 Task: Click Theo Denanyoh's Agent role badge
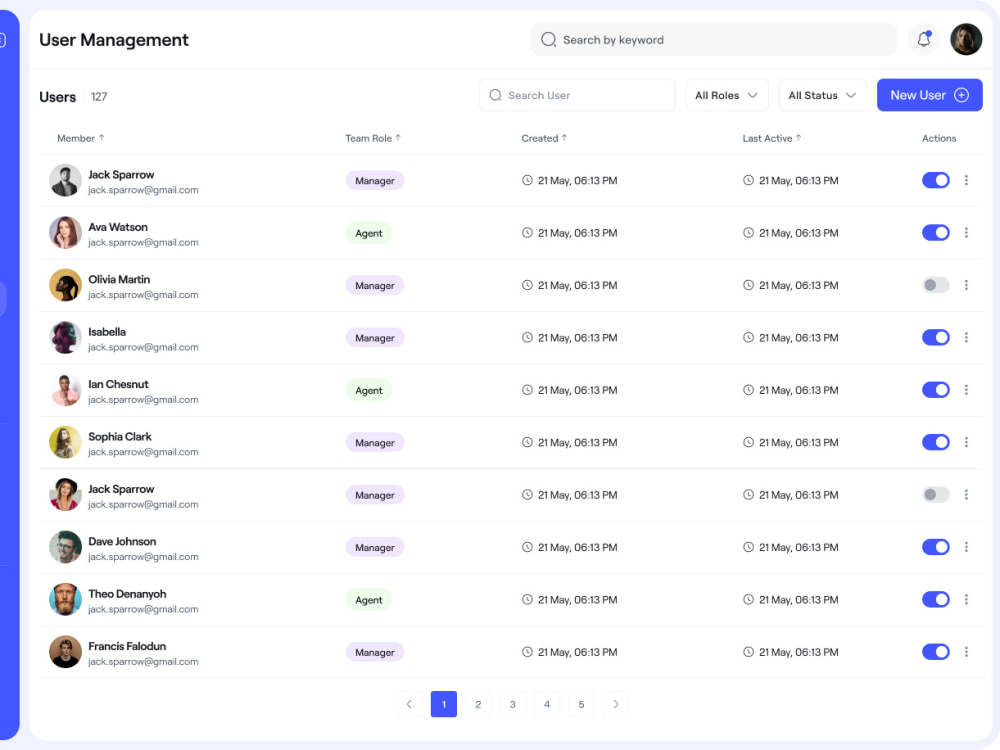pyautogui.click(x=369, y=600)
